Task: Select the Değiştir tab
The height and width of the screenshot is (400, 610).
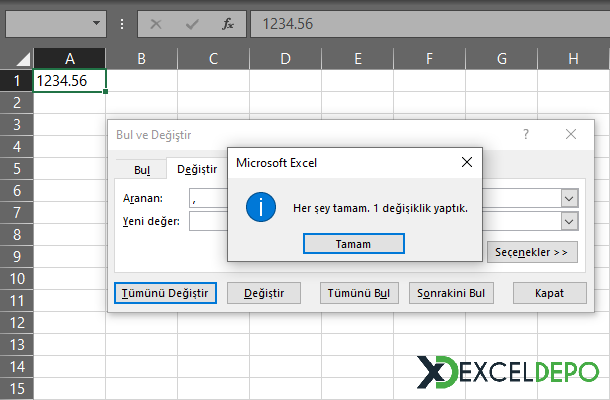Action: [197, 169]
